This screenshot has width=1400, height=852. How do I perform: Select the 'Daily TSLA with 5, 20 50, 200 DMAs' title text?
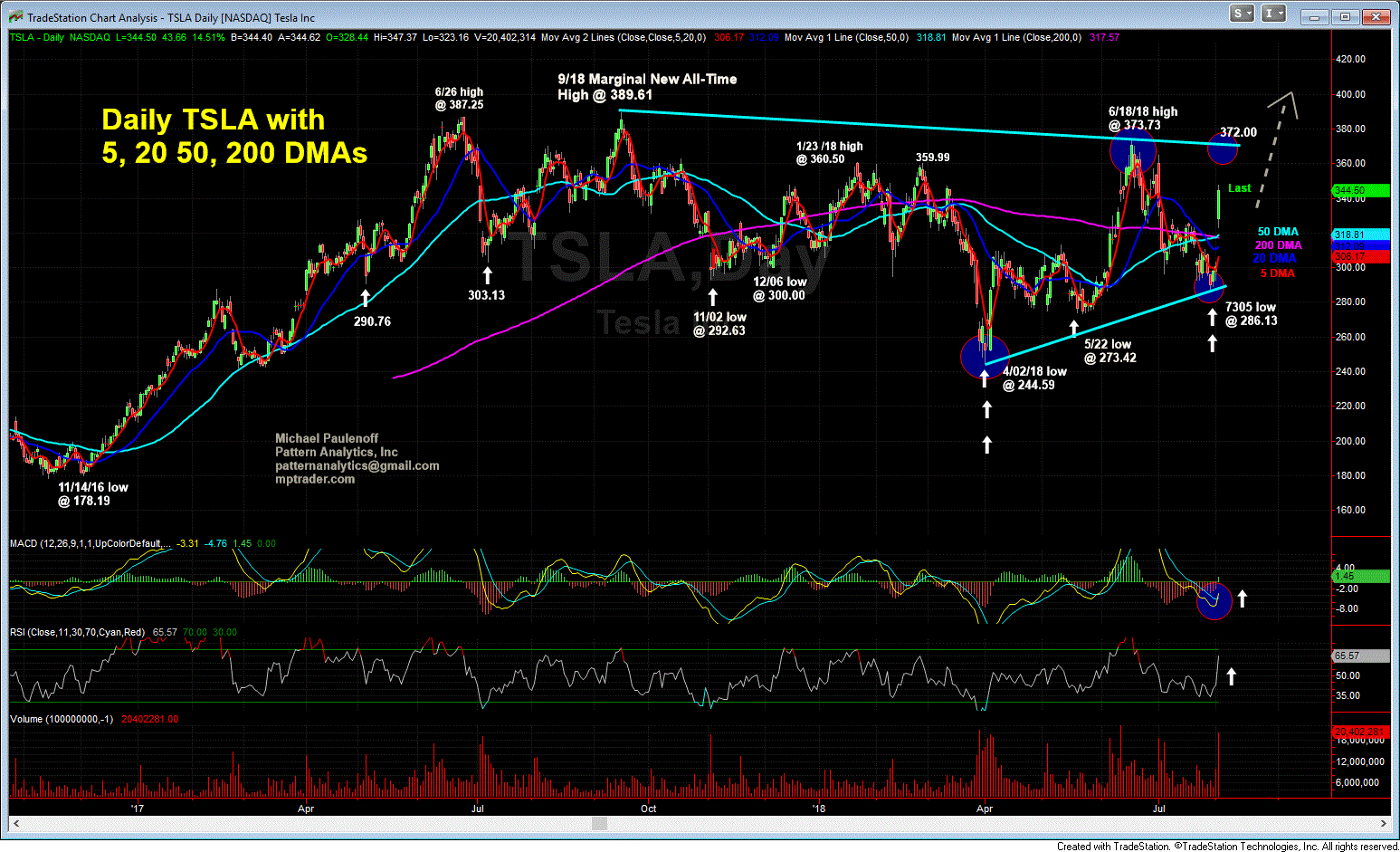[234, 136]
